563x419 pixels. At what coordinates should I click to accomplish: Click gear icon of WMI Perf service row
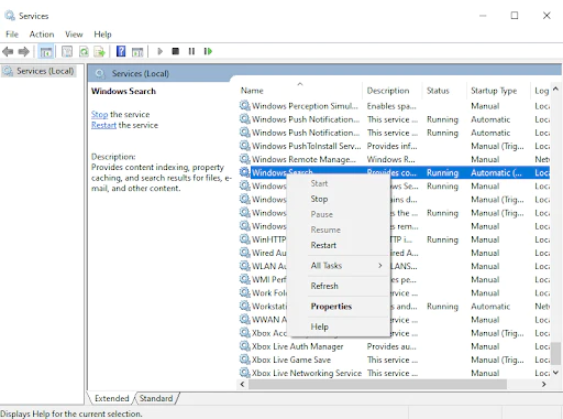pyautogui.click(x=245, y=279)
